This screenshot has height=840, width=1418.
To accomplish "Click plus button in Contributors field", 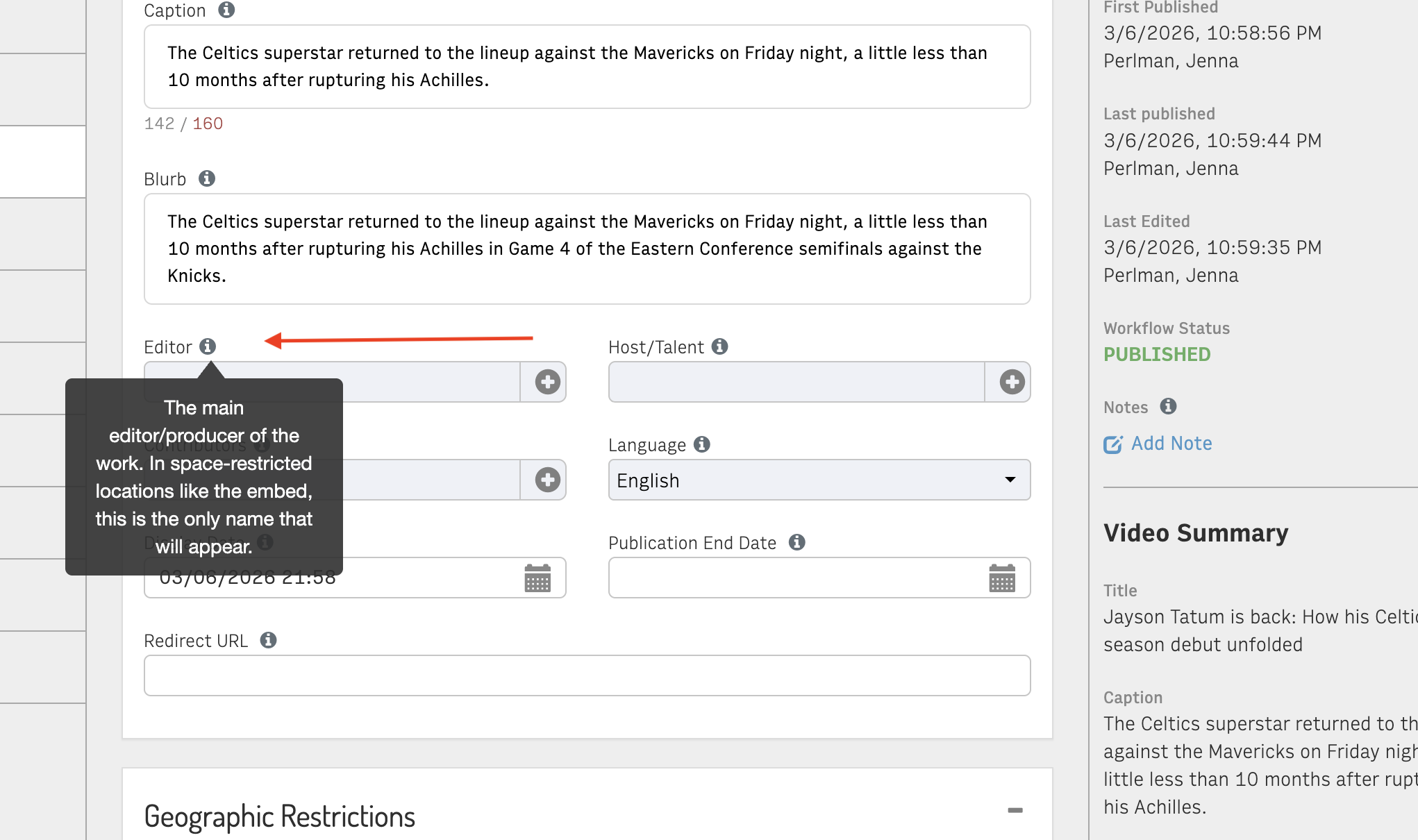I will (547, 480).
